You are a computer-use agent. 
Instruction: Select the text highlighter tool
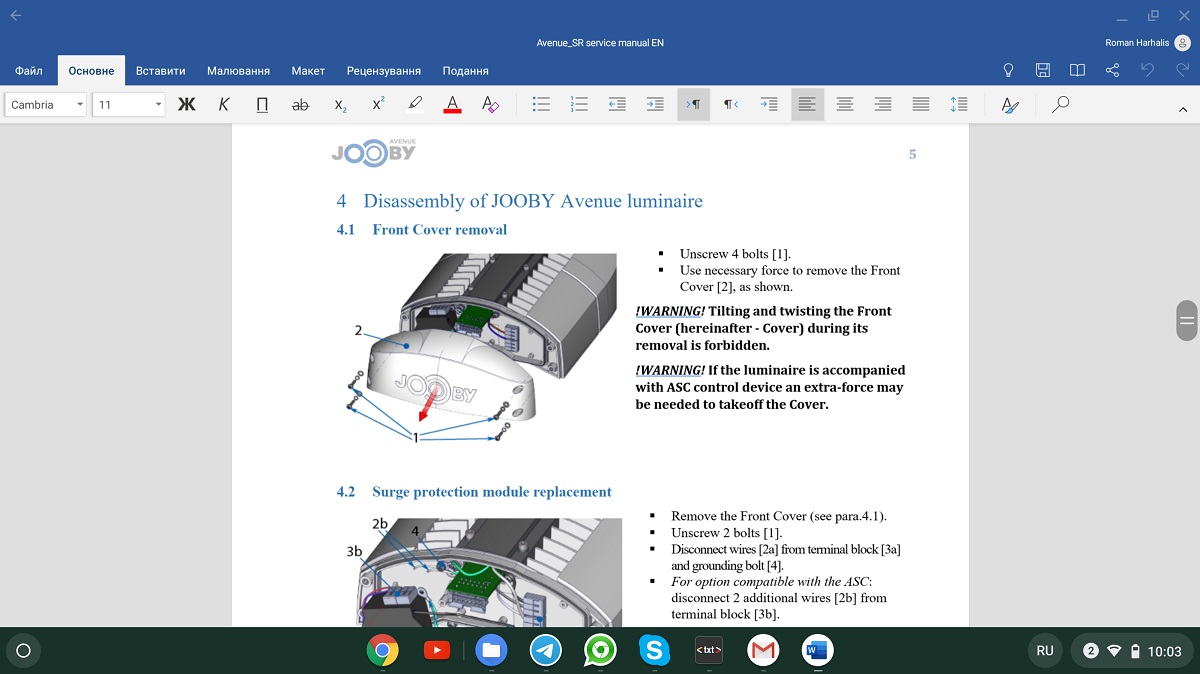pyautogui.click(x=416, y=104)
